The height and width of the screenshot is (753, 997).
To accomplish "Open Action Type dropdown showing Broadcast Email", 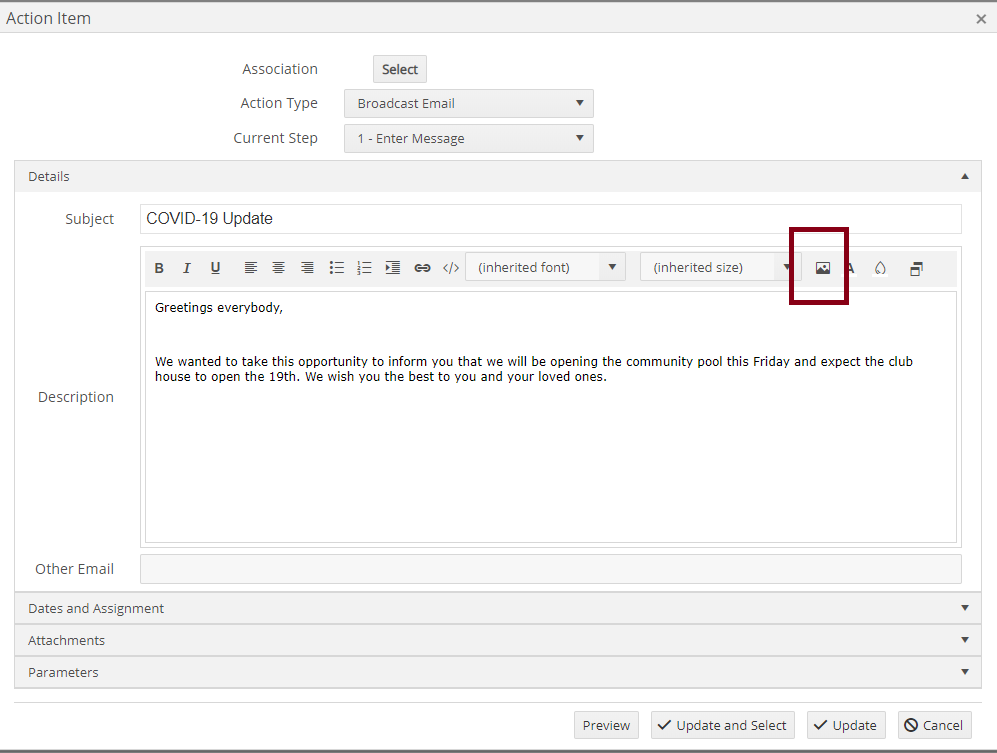I will [469, 104].
